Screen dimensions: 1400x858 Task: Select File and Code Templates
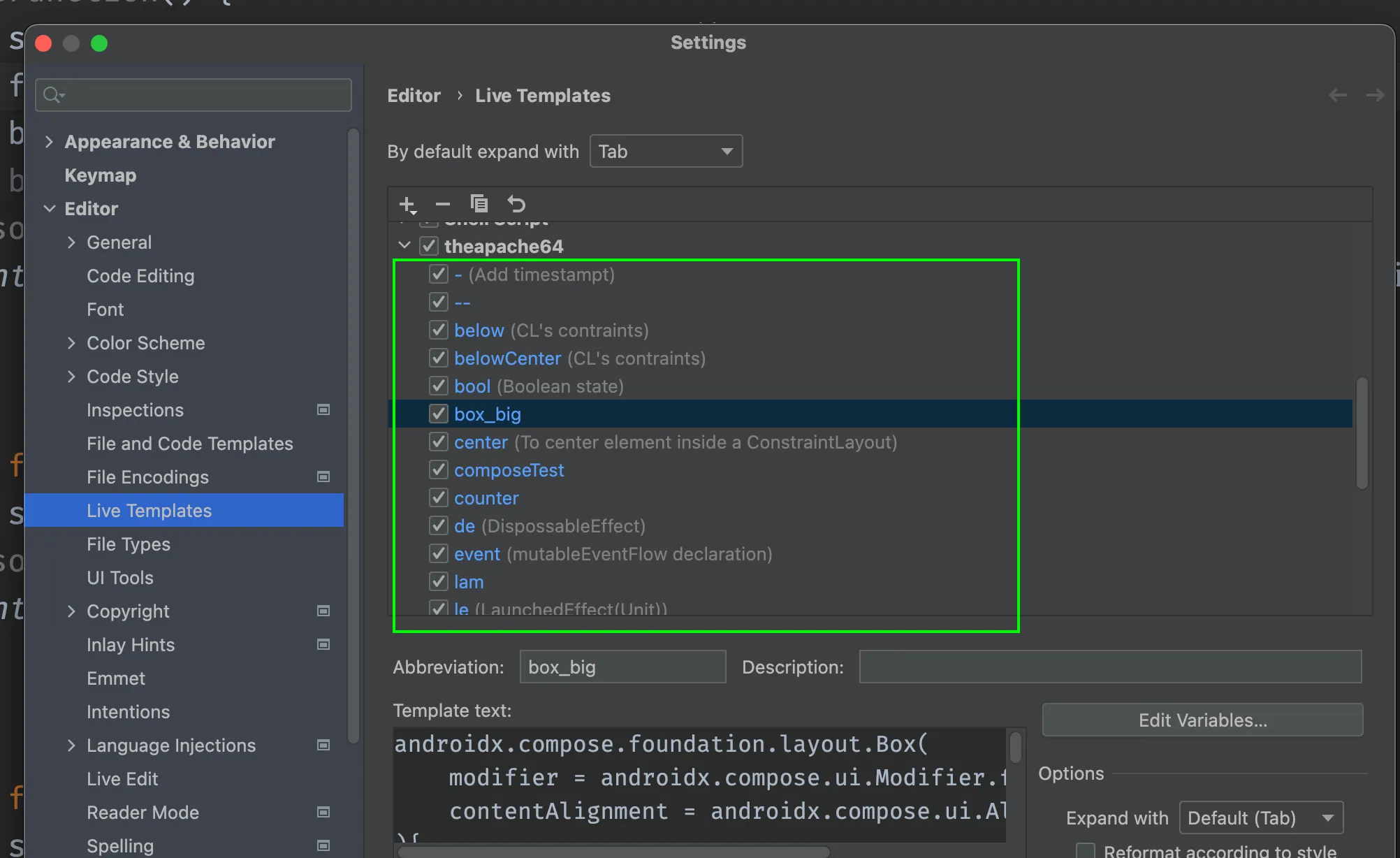(189, 444)
